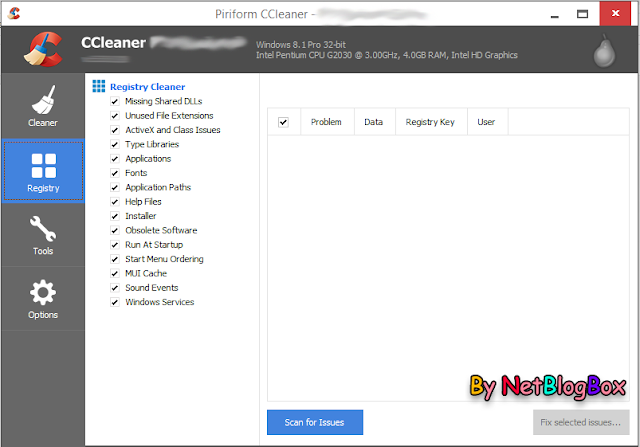Screen dimensions: 640x447
Task: Toggle select-all checkbox in results header
Action: pyautogui.click(x=283, y=122)
